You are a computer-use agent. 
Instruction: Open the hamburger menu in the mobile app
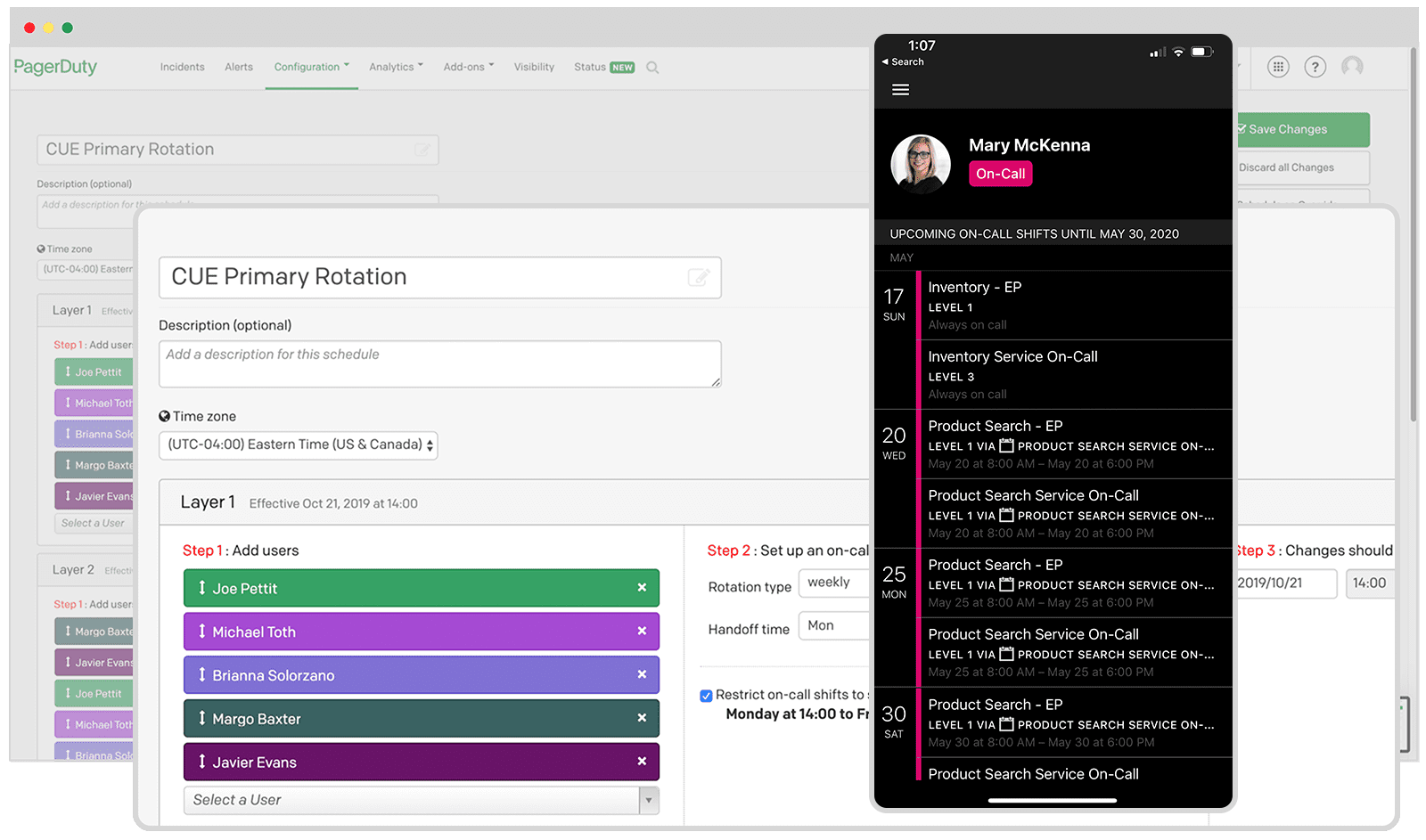pyautogui.click(x=900, y=89)
